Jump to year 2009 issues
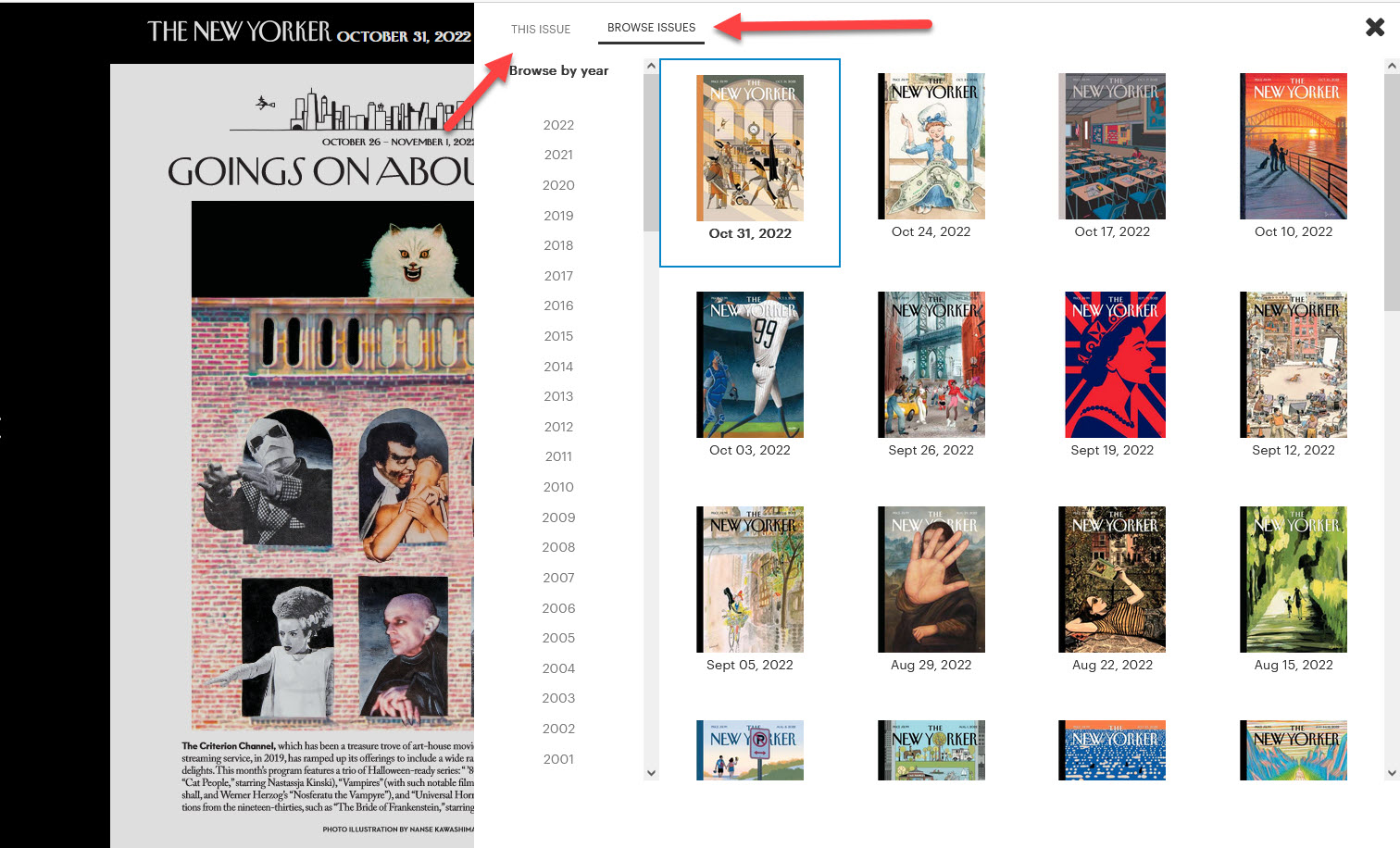The height and width of the screenshot is (848, 1400). click(558, 518)
